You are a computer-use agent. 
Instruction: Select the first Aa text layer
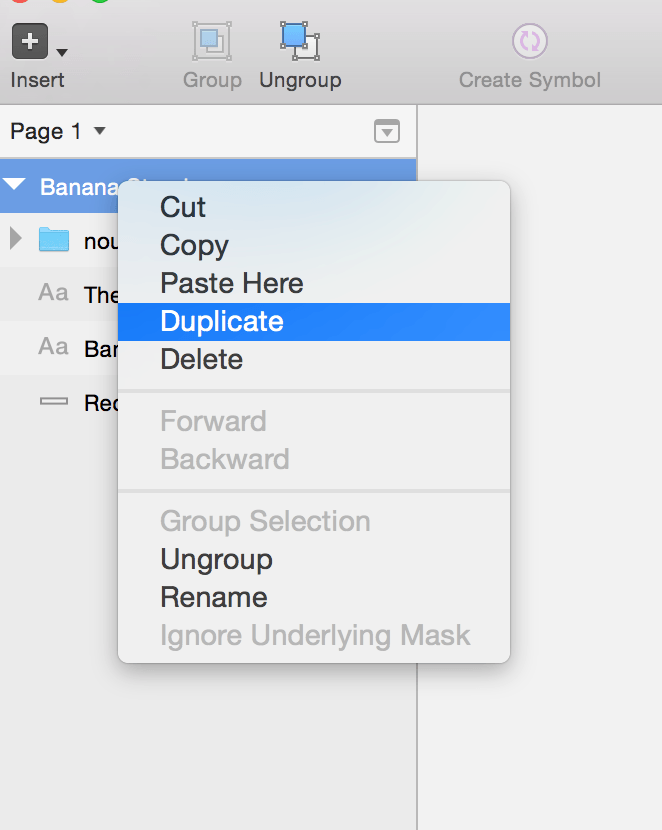click(x=53, y=293)
